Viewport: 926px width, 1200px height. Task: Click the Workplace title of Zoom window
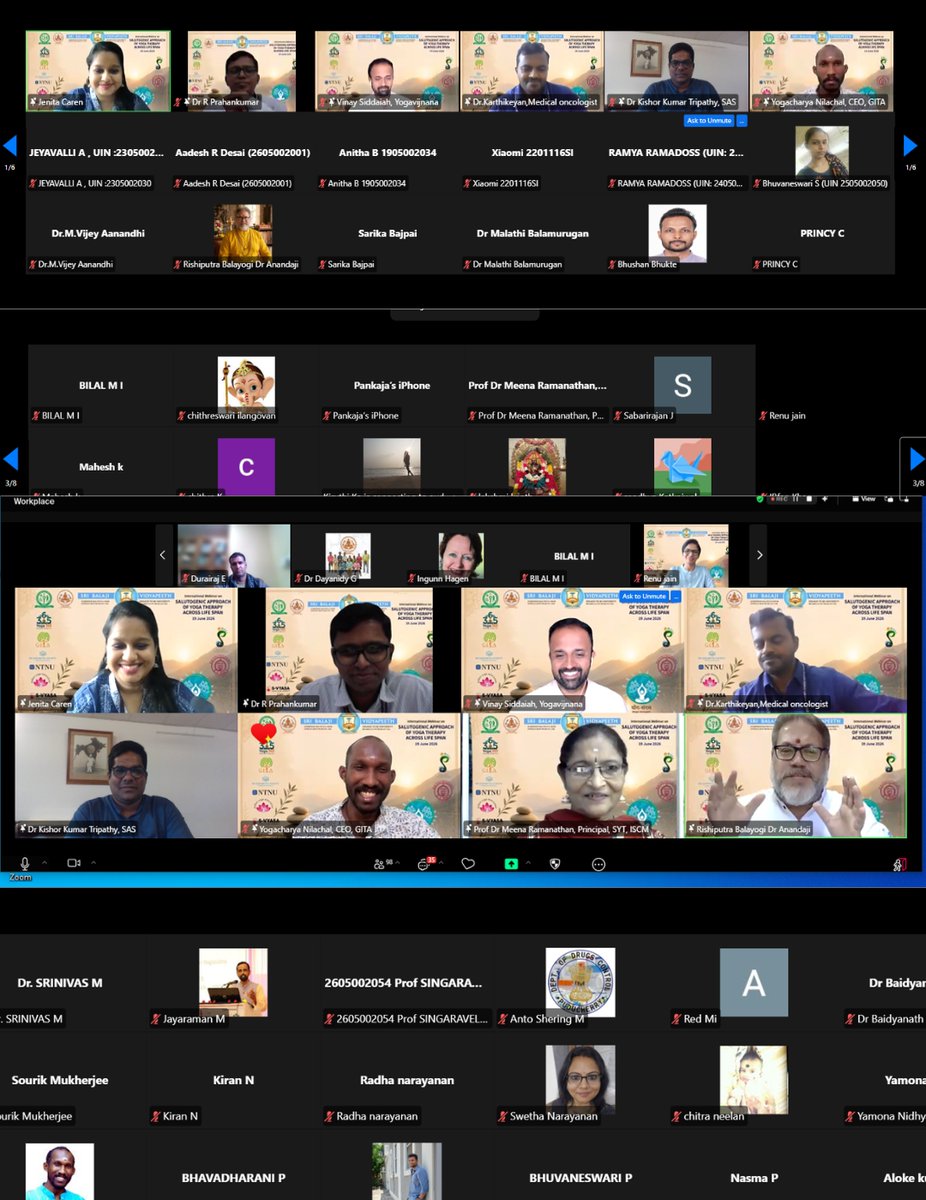point(34,501)
